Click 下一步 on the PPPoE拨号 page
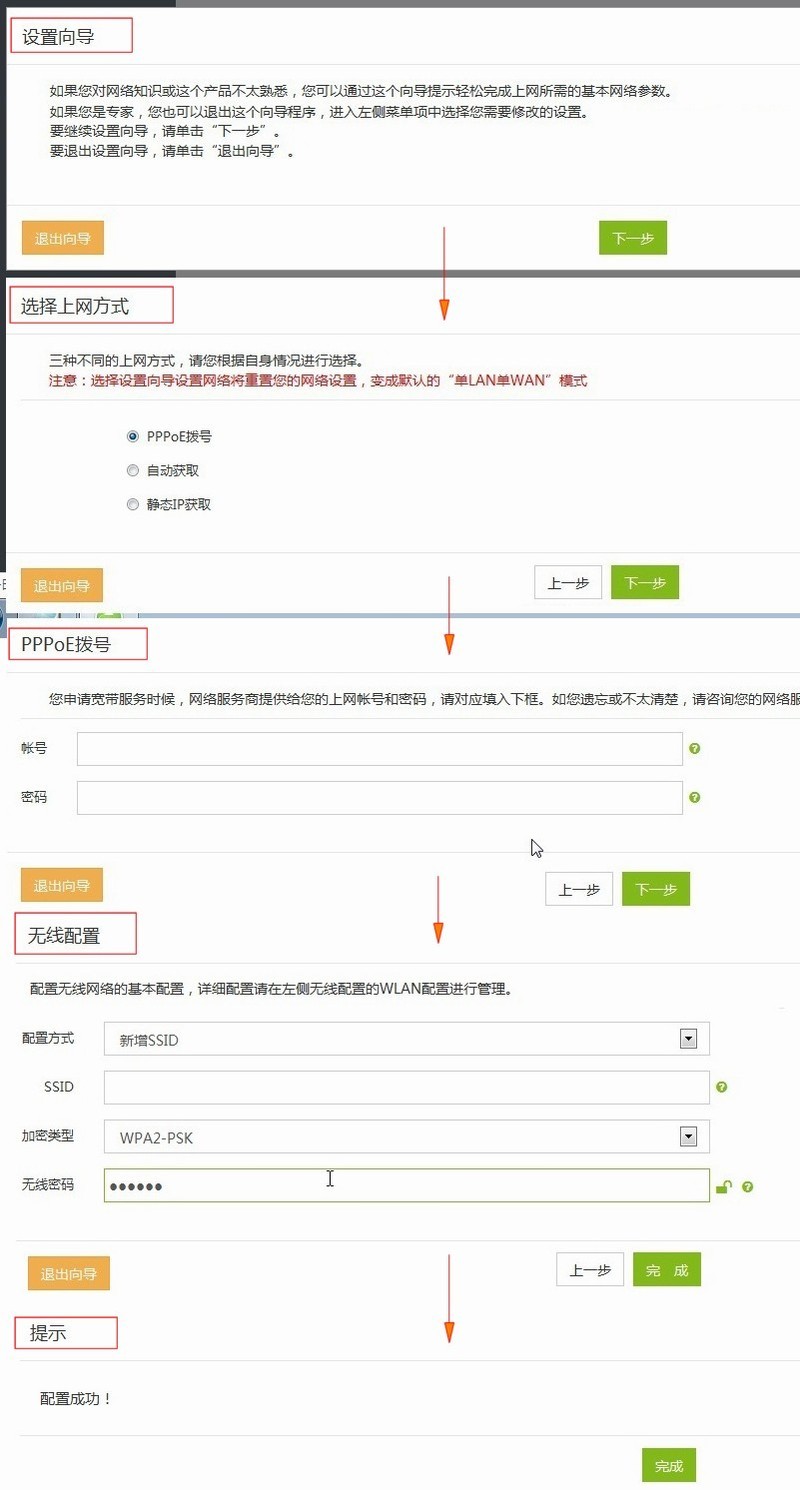The image size is (800, 1490). click(x=655, y=888)
